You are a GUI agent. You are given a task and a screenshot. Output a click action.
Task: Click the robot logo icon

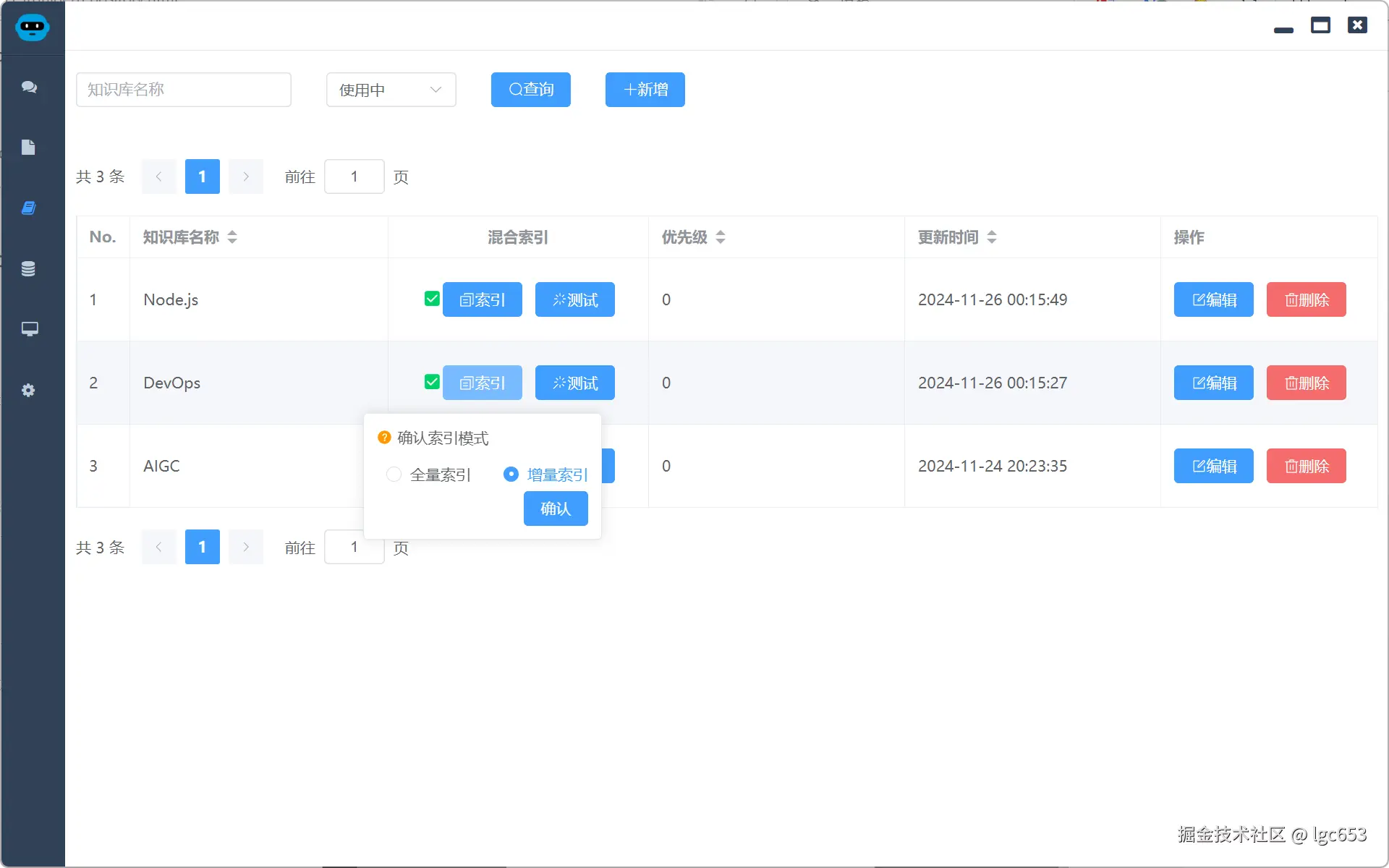tap(32, 27)
